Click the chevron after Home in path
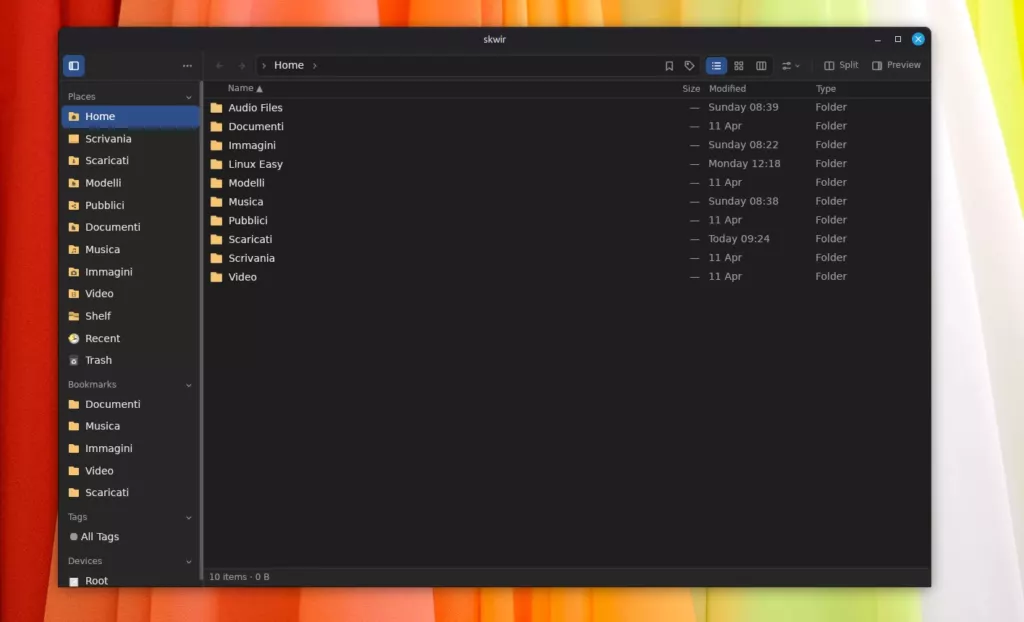1024x622 pixels. click(x=315, y=65)
